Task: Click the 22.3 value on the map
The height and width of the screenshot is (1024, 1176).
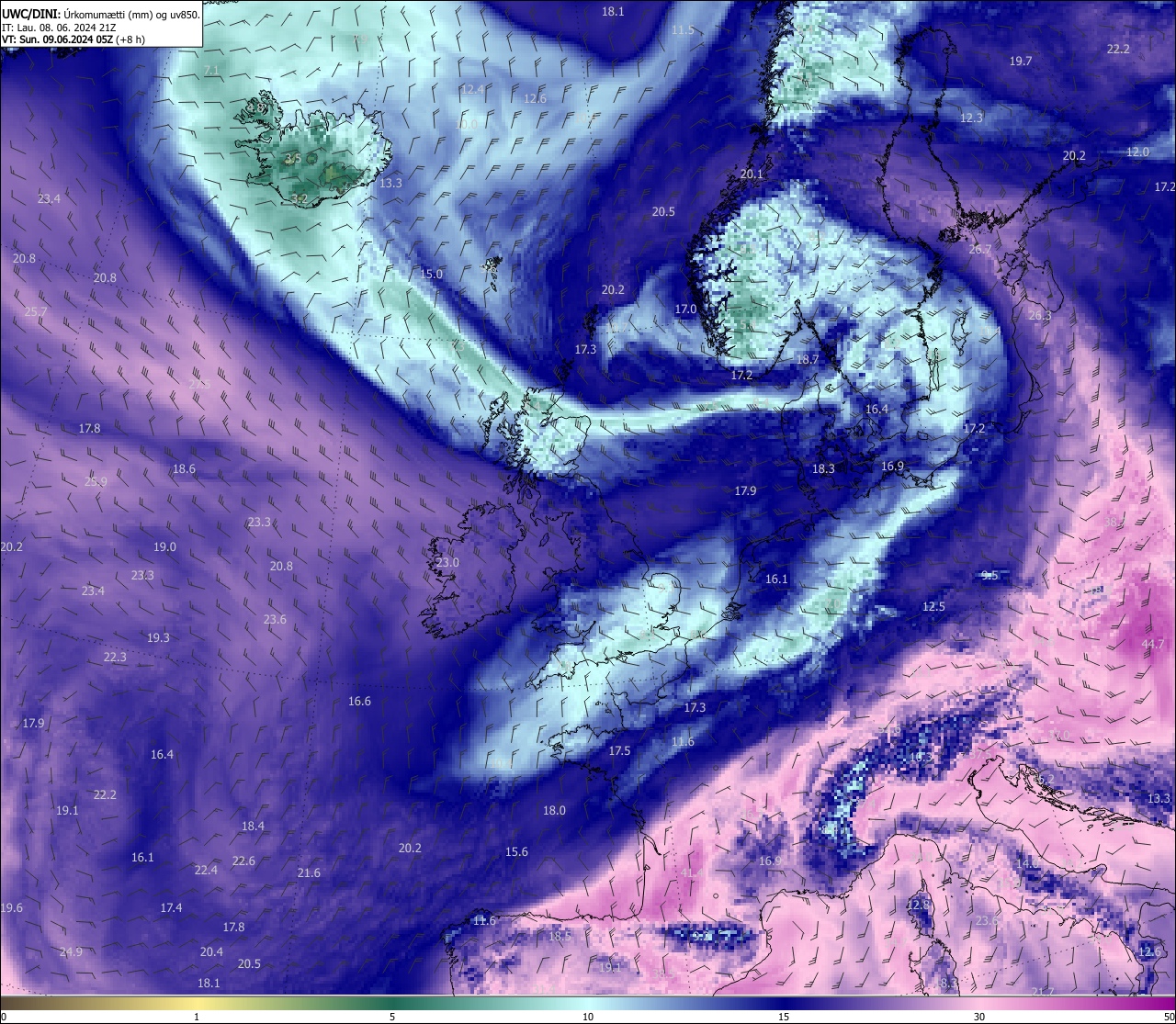Action: point(115,657)
